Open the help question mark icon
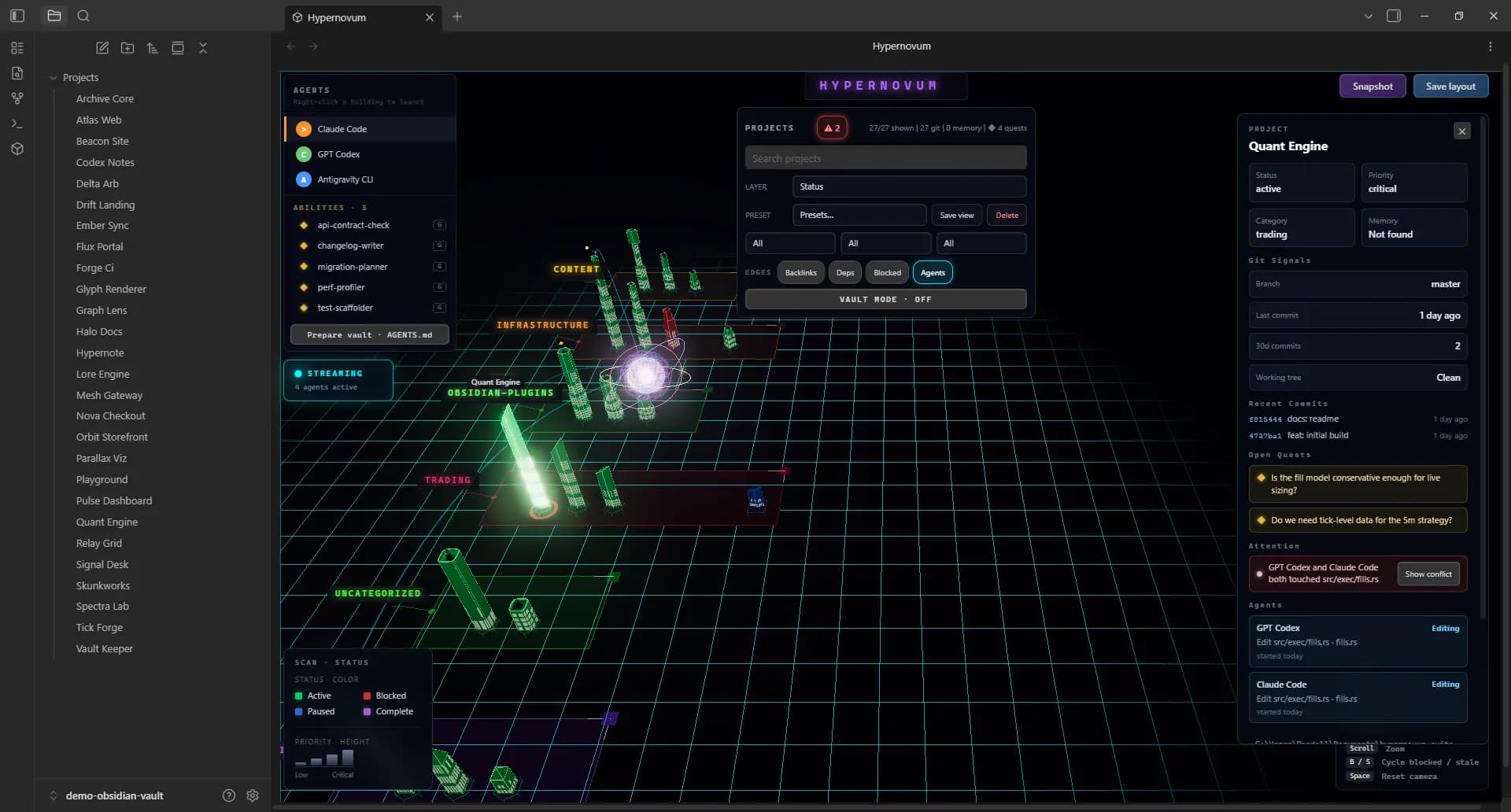 [x=229, y=795]
